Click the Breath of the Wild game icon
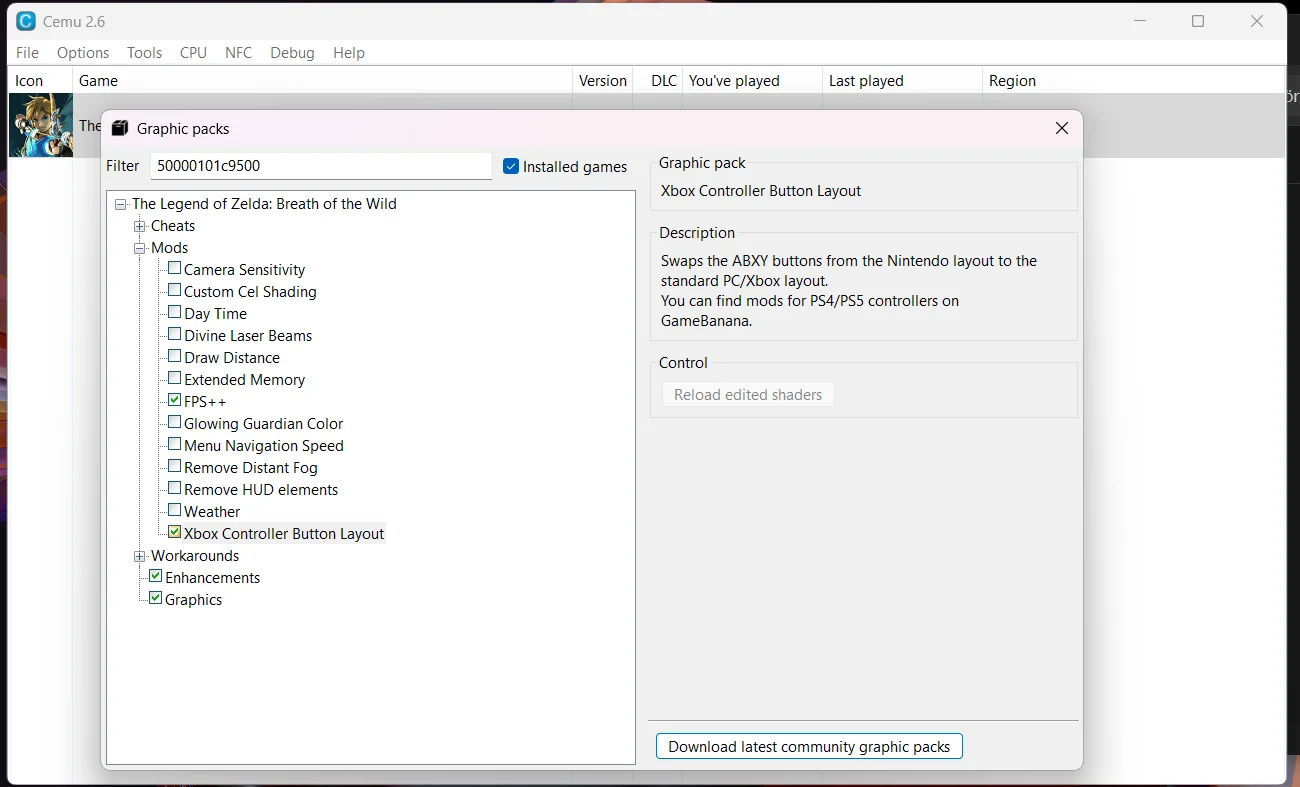The width and height of the screenshot is (1300, 787). [x=41, y=125]
